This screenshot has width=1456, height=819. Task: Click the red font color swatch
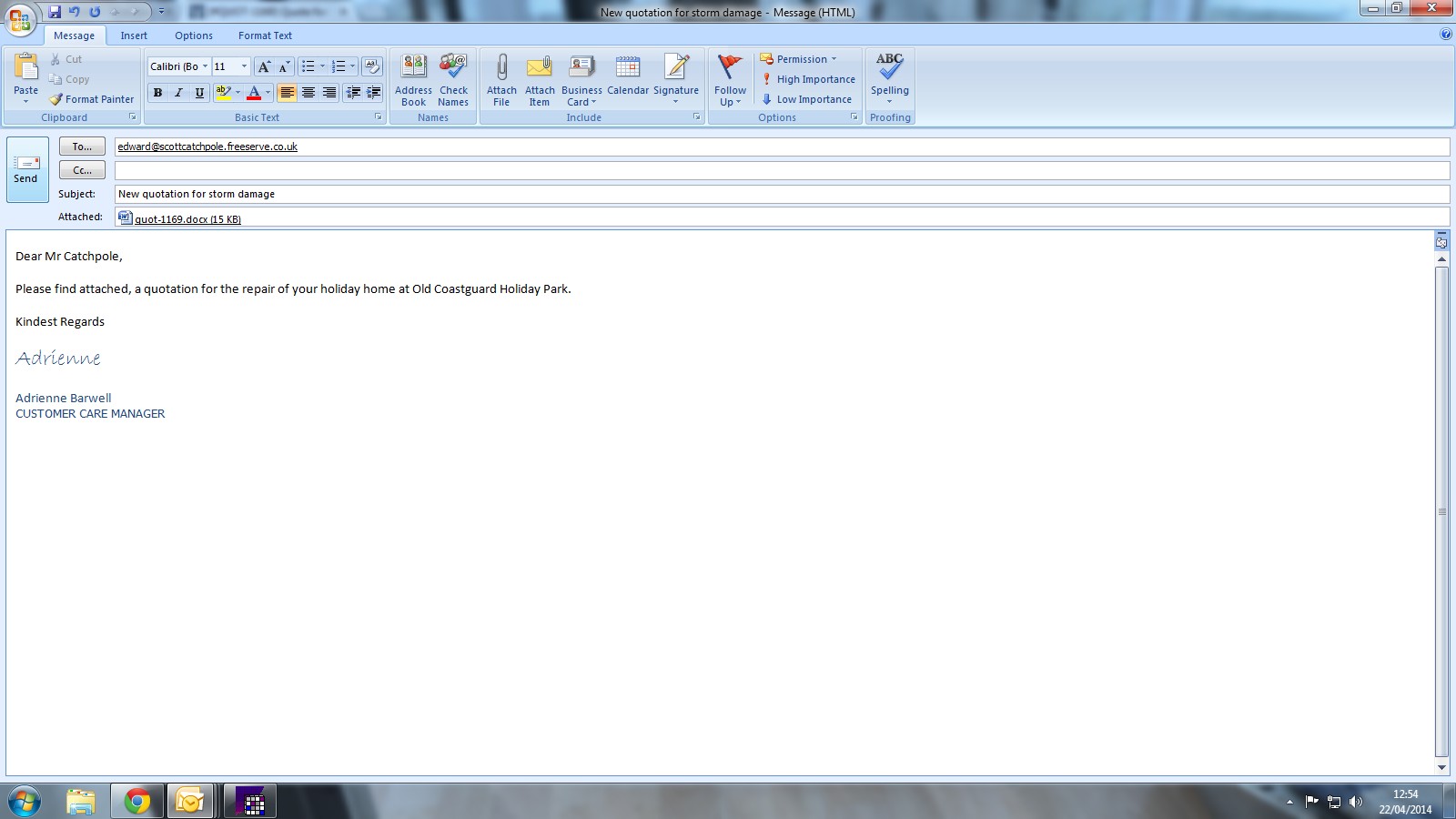point(254,93)
